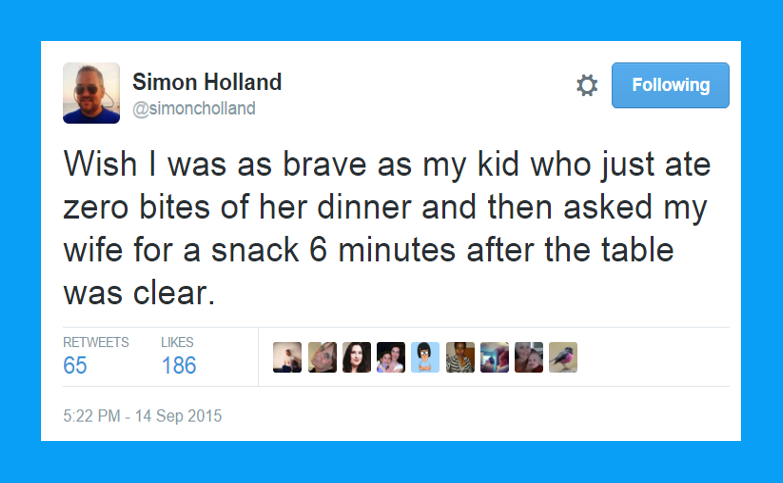Open the pink-breasted bird avatar
The image size is (783, 483).
click(563, 357)
